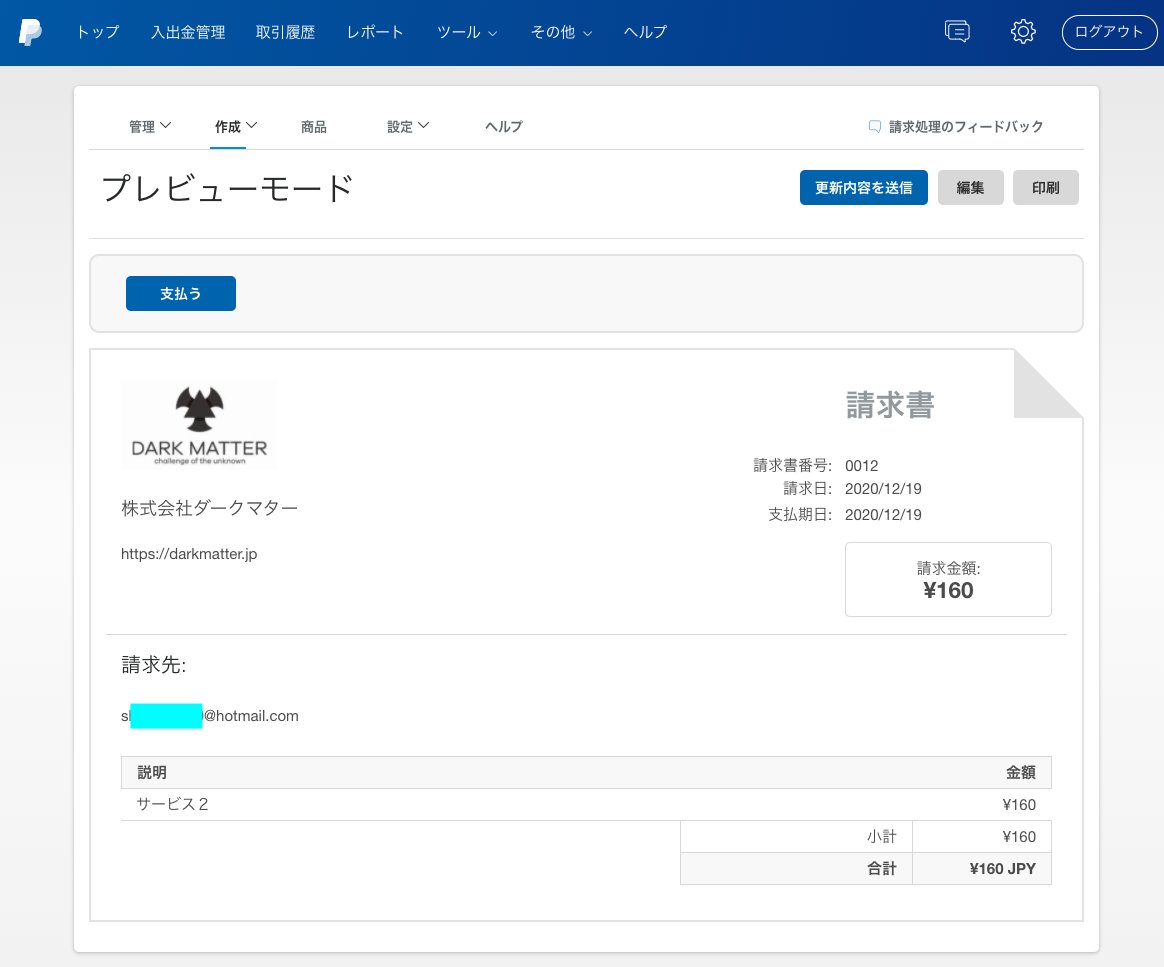Select 取引履歴 from the top menu
Screen dimensions: 1164x967
click(x=285, y=32)
